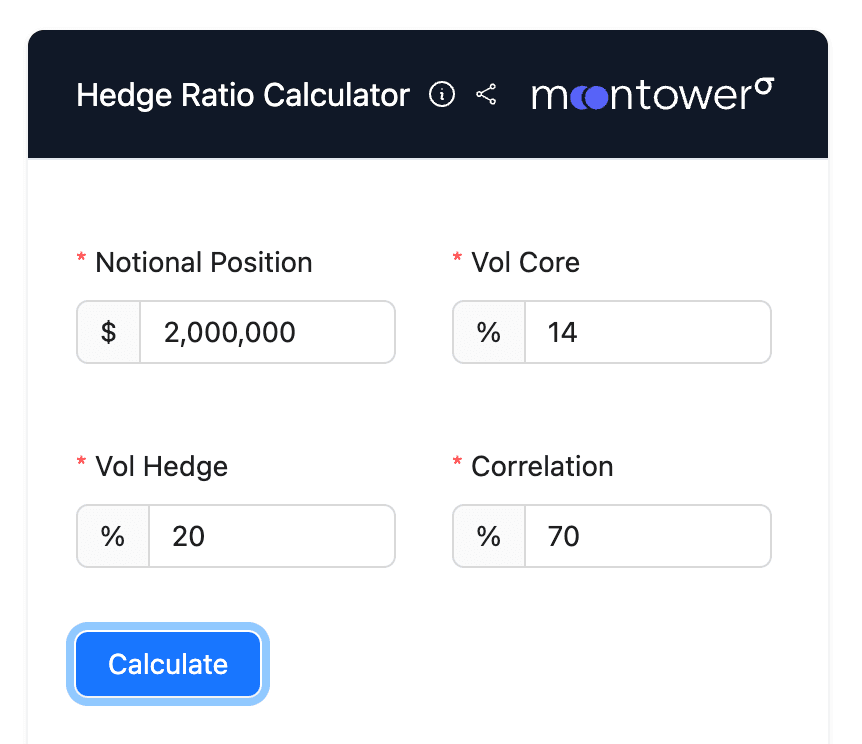Click the percent prefix beside Vol Core
Viewport: 862px width, 744px height.
click(489, 332)
